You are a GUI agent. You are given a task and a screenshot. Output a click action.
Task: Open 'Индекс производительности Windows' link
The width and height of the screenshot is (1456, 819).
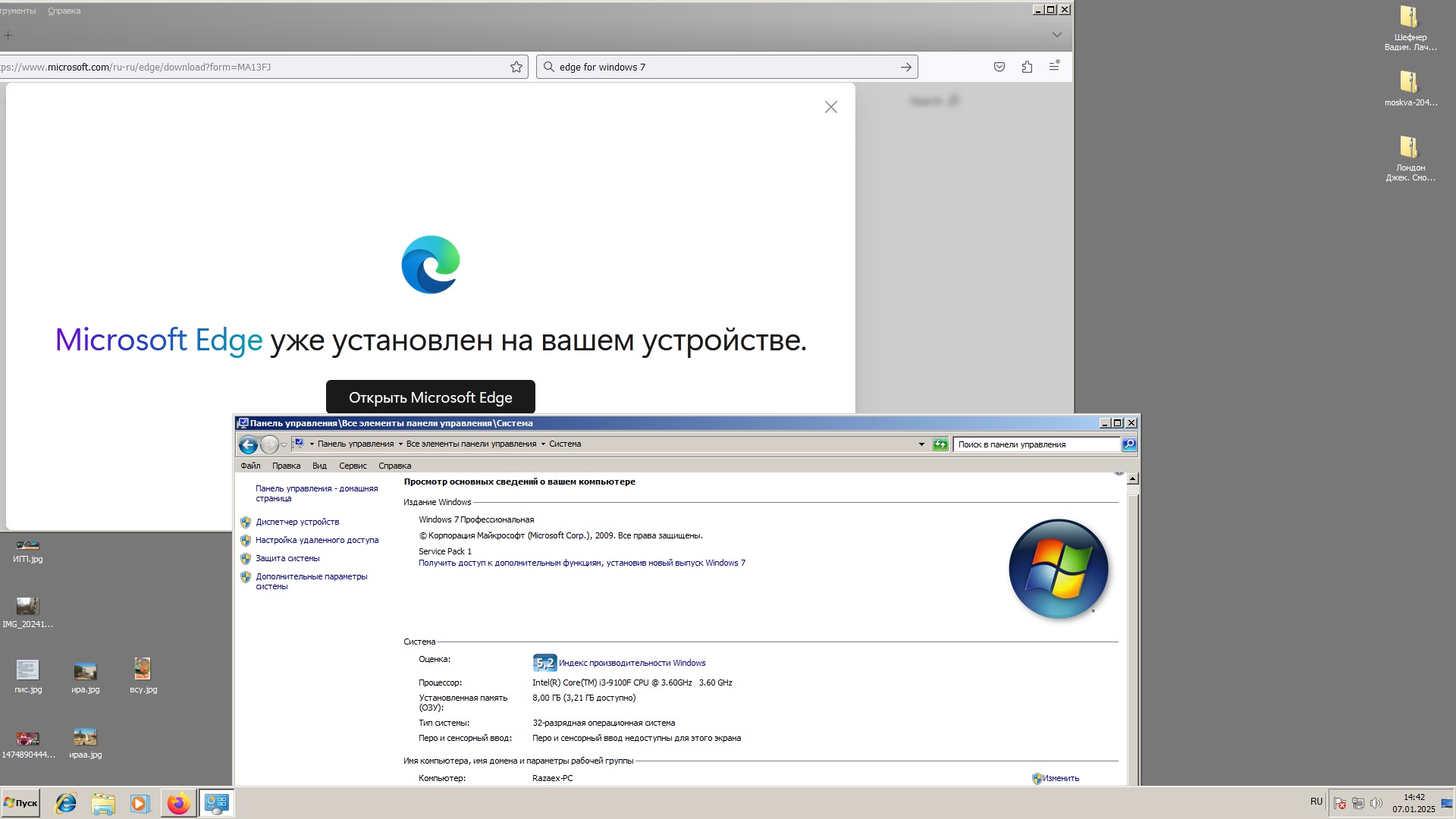point(632,663)
